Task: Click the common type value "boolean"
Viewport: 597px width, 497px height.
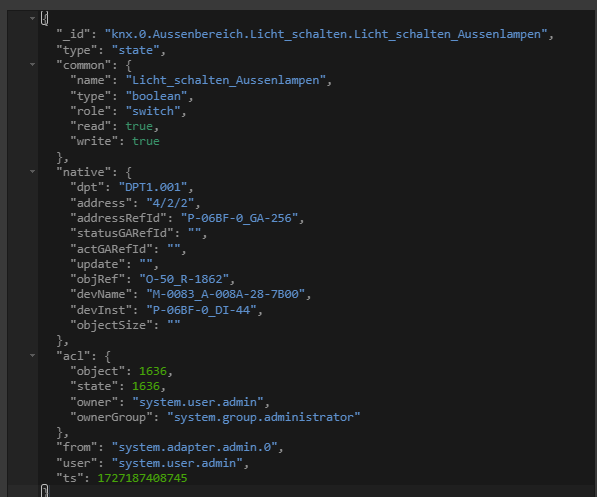Action: (x=156, y=96)
